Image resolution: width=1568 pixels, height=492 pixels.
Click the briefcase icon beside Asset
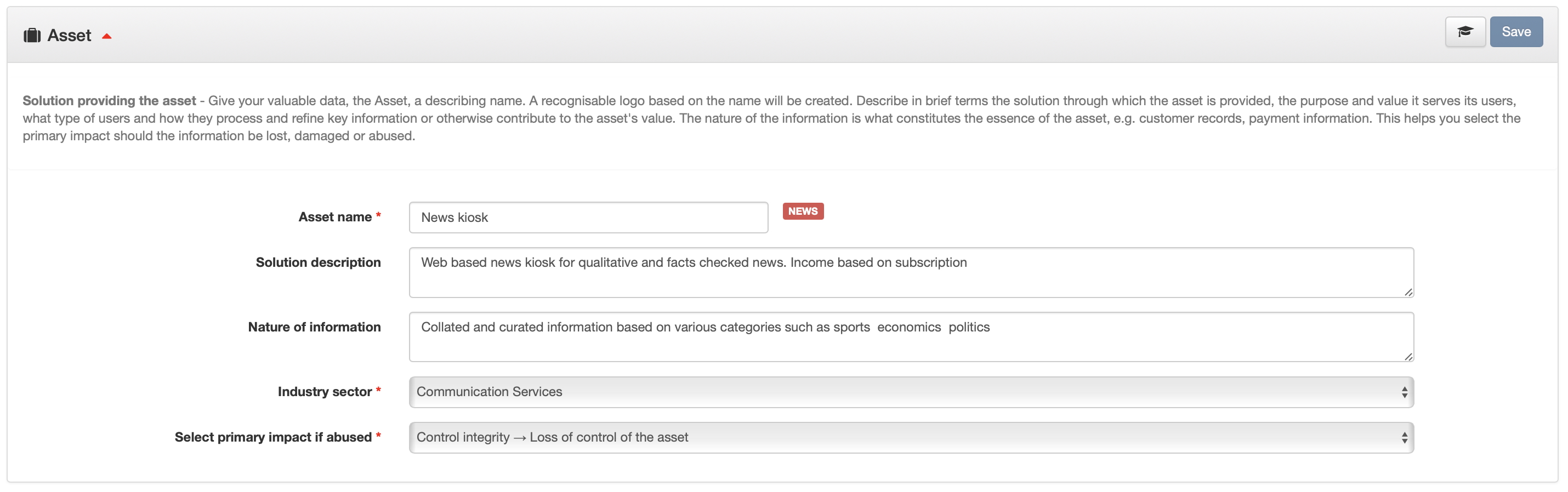(x=32, y=35)
